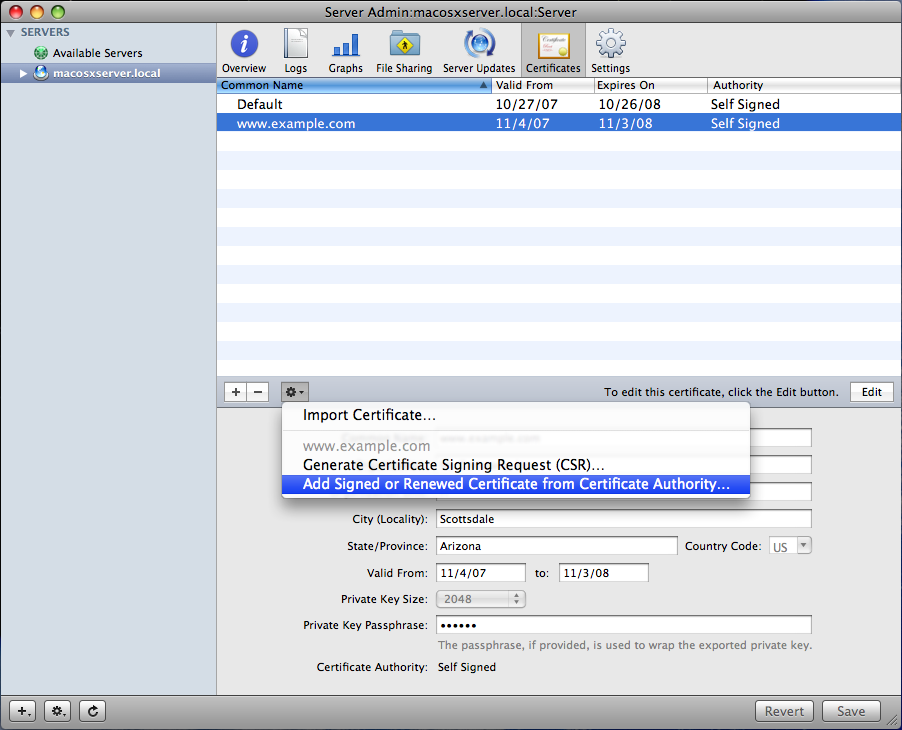902x730 pixels.
Task: Open the Settings gear pane
Action: 610,51
